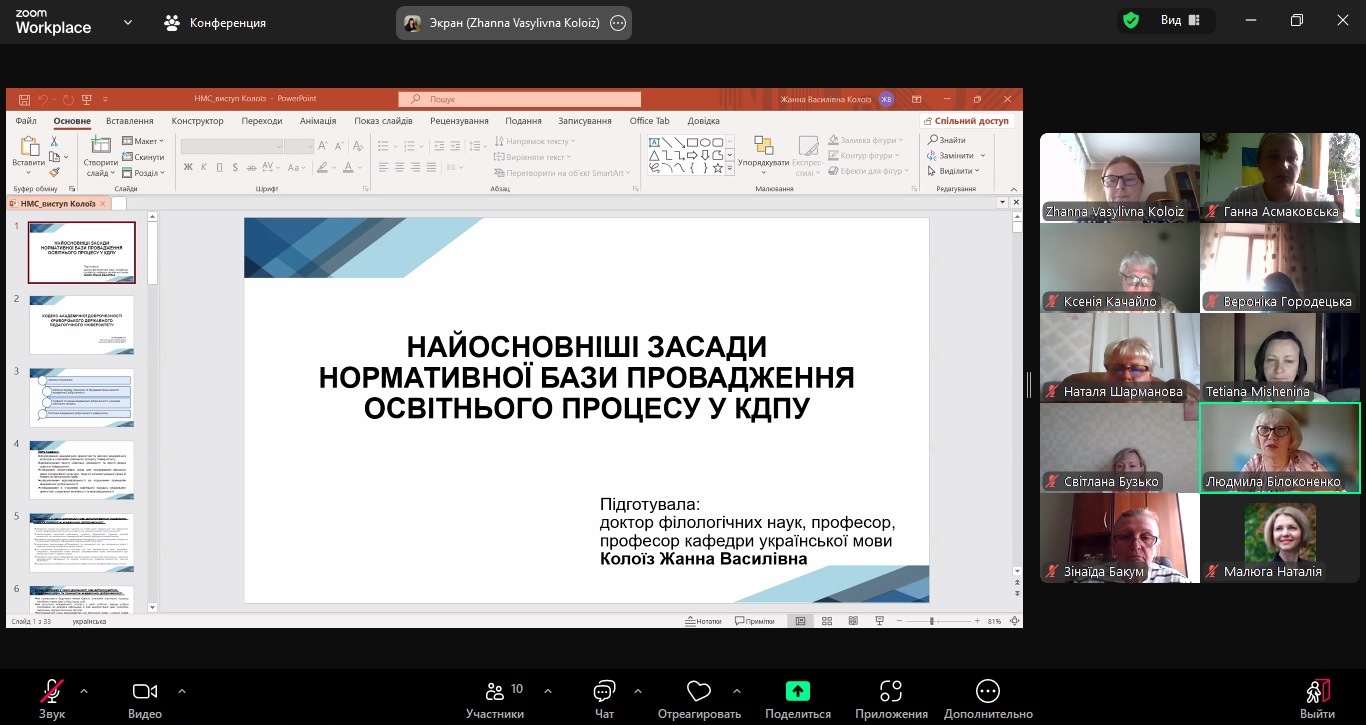Click the Примітки comments button in status bar
This screenshot has height=725, width=1366.
pyautogui.click(x=754, y=621)
